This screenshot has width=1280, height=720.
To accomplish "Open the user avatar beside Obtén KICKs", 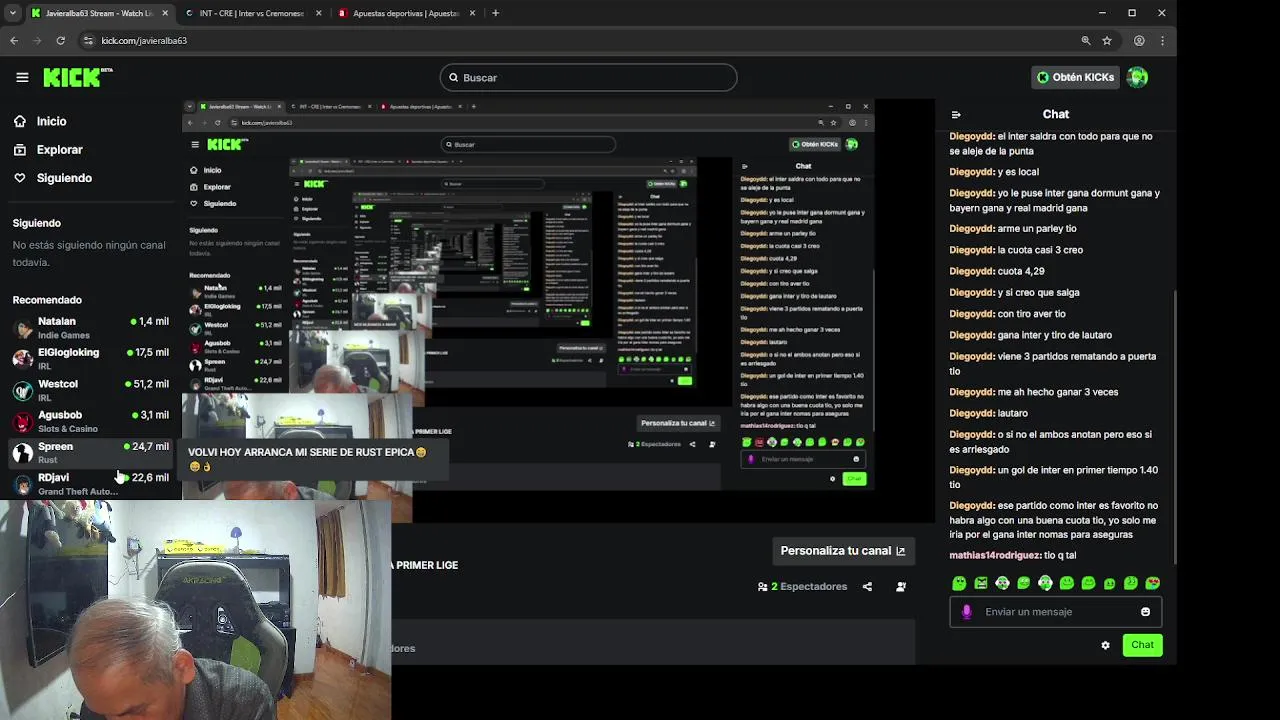I will click(x=1137, y=77).
